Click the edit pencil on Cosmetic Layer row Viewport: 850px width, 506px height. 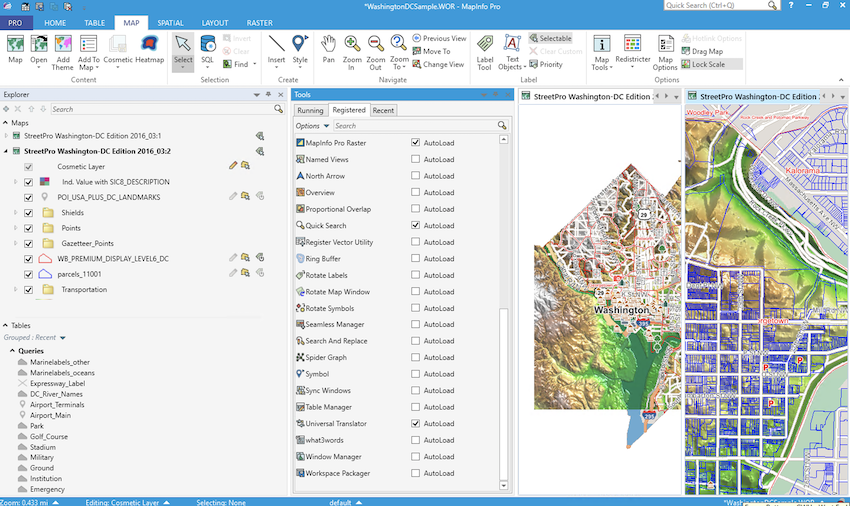233,165
